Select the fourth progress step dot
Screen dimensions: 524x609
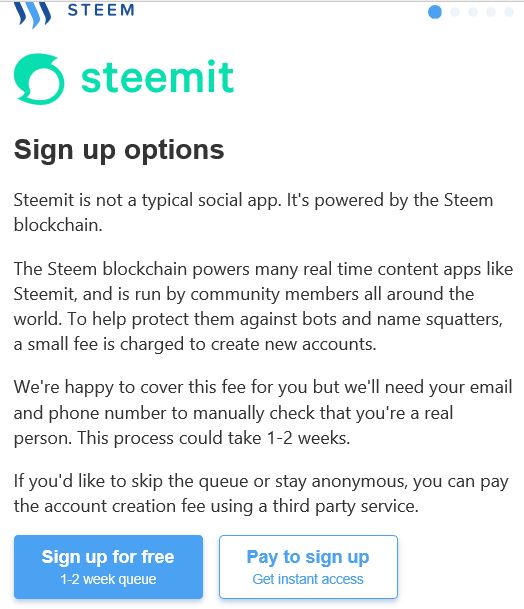point(491,12)
